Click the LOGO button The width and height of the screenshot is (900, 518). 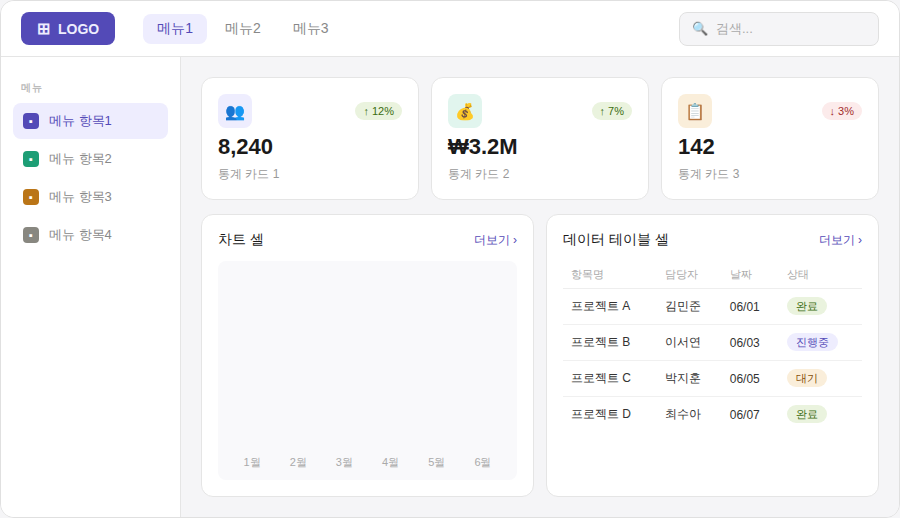pos(68,29)
